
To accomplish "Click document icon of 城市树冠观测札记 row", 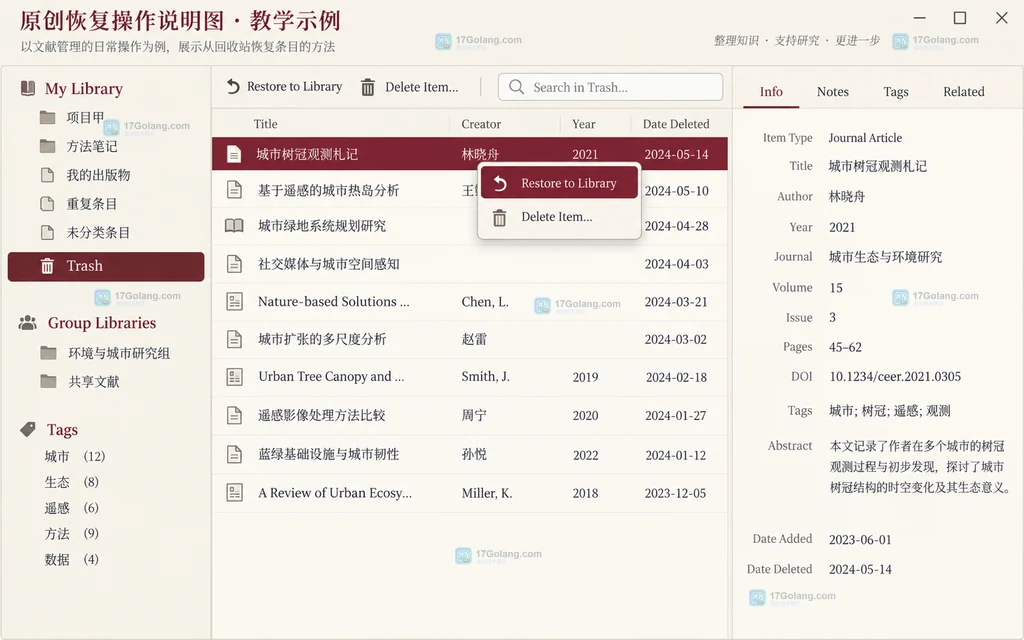I will pos(234,154).
